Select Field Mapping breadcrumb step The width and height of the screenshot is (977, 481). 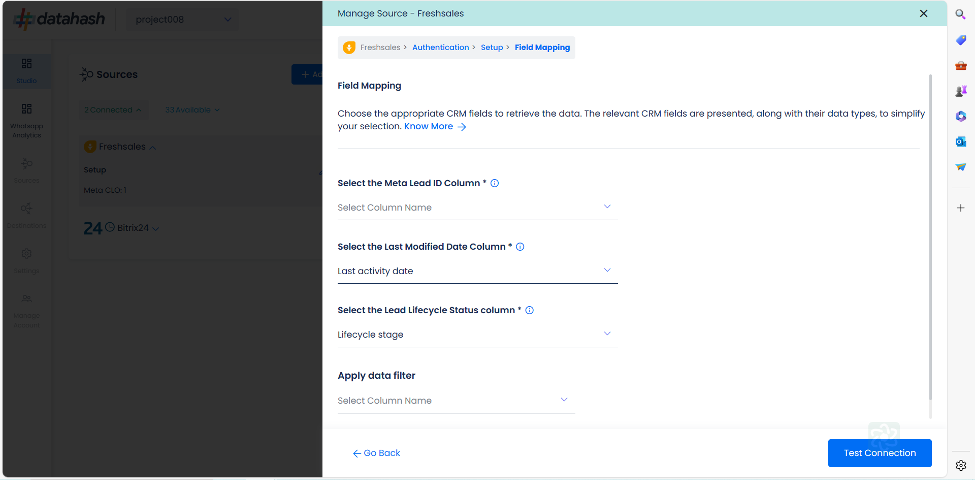[x=542, y=47]
